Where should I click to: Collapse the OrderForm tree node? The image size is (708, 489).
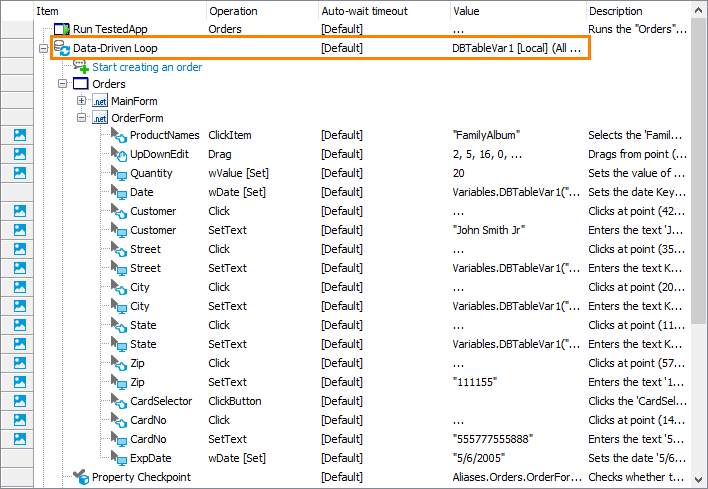coord(81,118)
